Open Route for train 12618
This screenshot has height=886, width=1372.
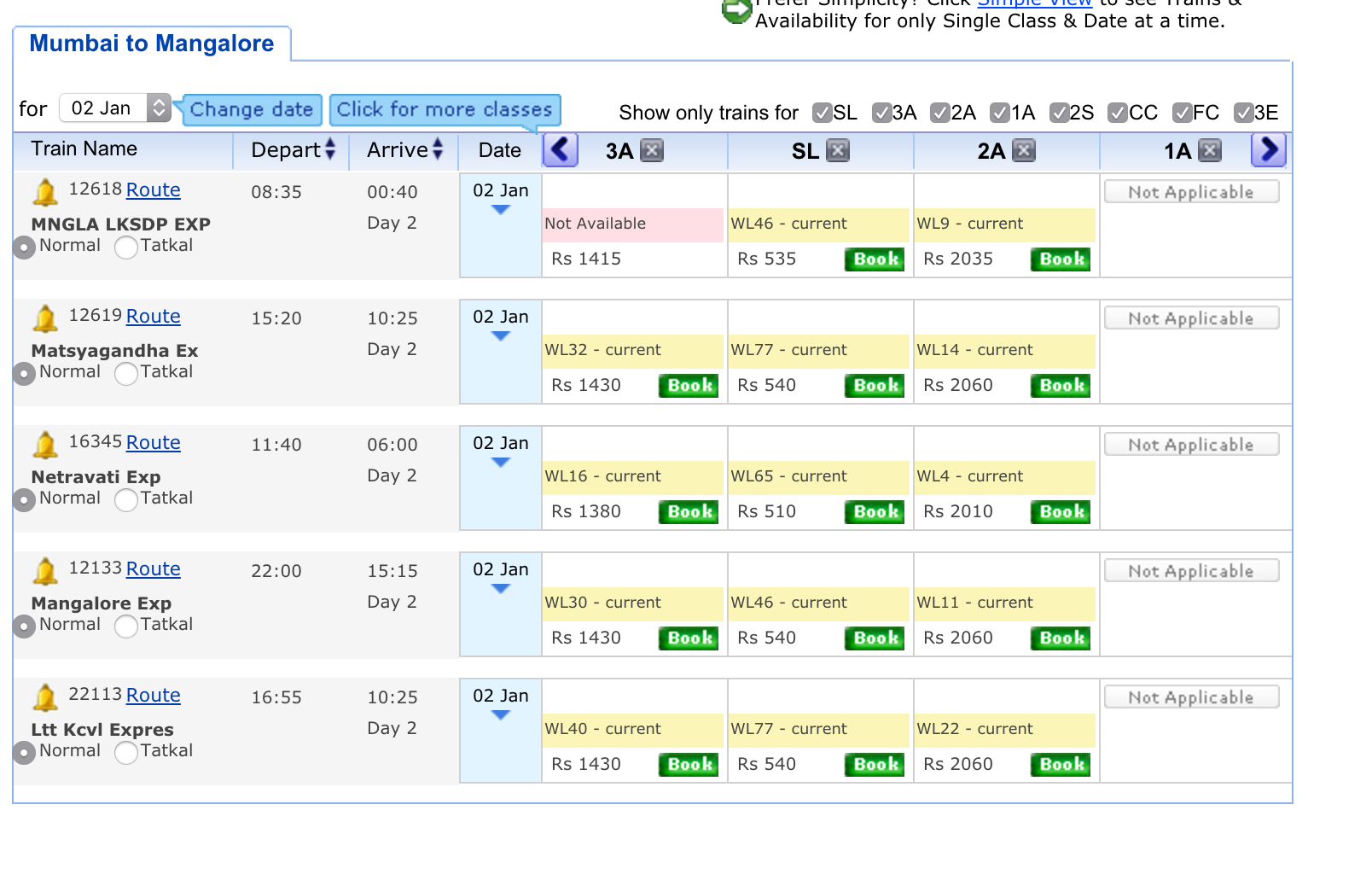(x=154, y=190)
